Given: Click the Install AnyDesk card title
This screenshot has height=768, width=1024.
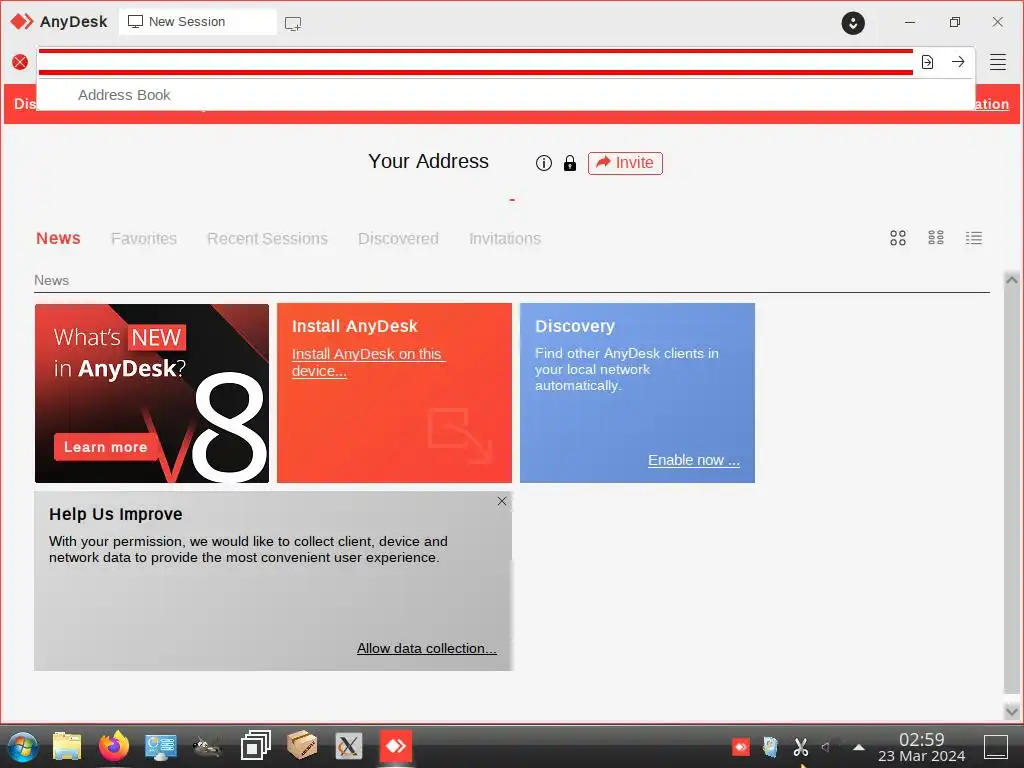Looking at the screenshot, I should (355, 326).
